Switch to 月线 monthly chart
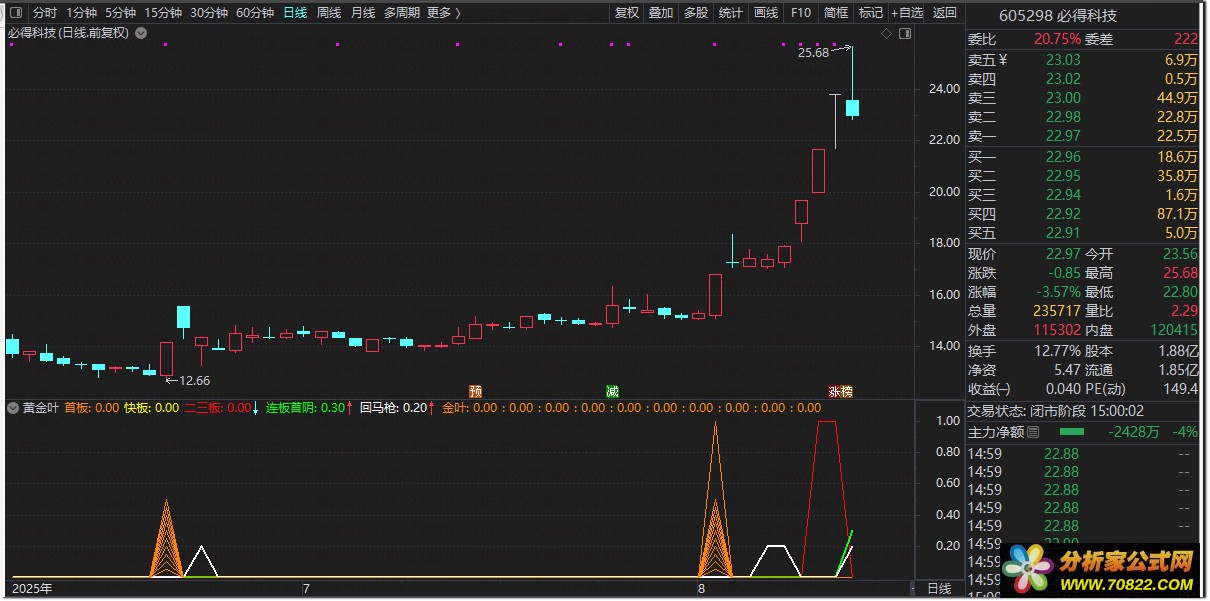This screenshot has width=1210, height=601. [x=363, y=13]
